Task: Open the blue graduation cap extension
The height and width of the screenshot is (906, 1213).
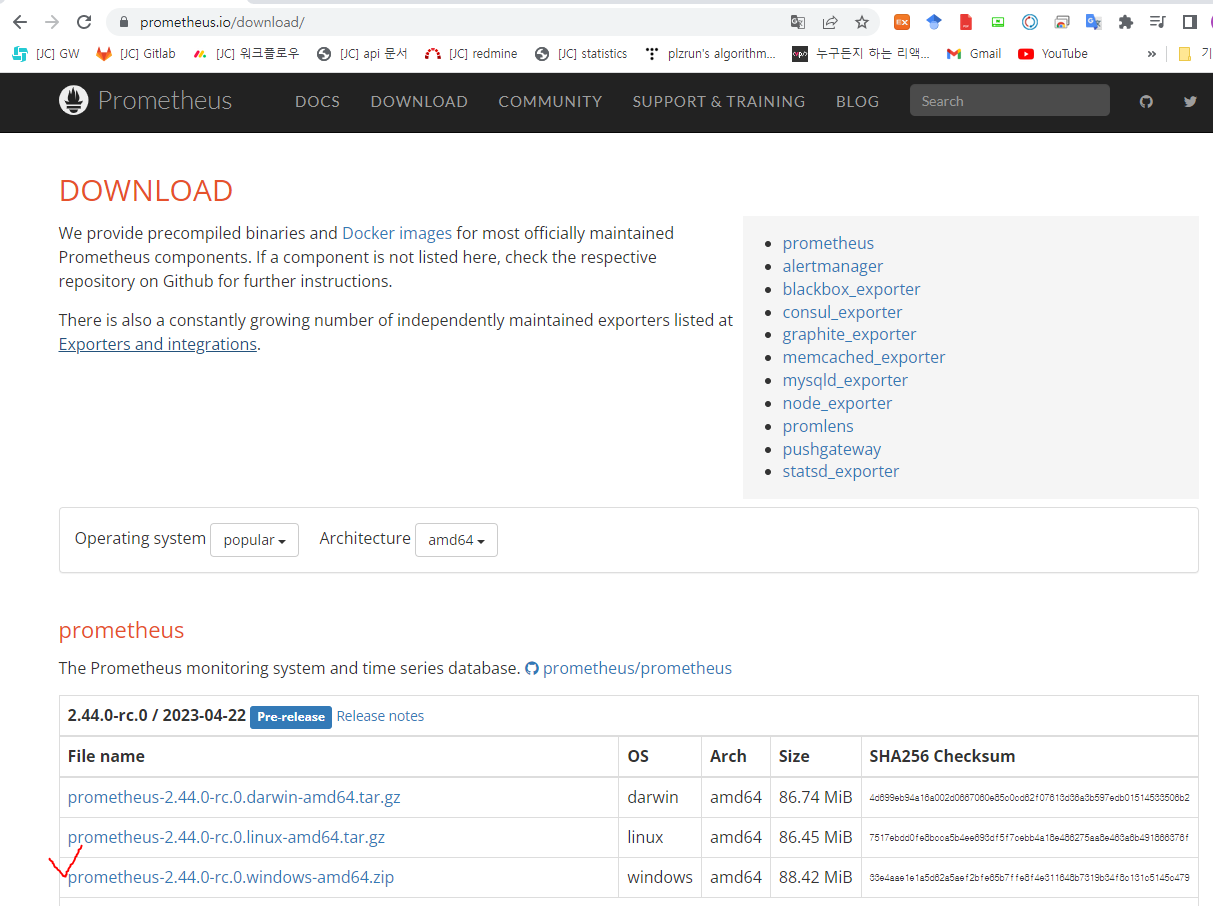Action: pyautogui.click(x=934, y=22)
